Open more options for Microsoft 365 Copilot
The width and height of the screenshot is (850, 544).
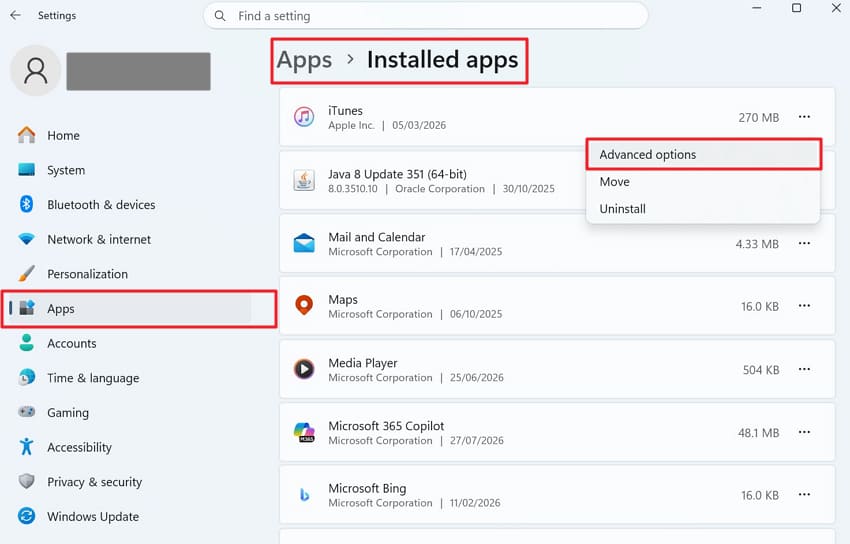coord(804,432)
